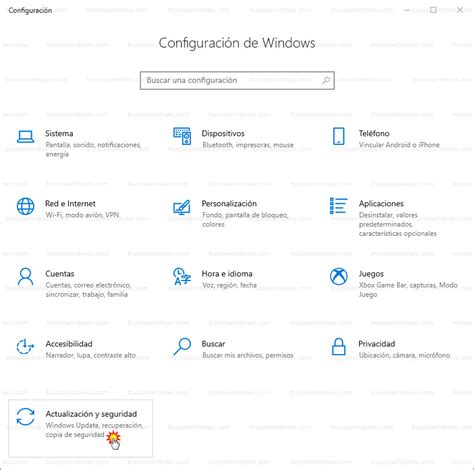Viewport: 474px width, 470px height.
Task: Click 'Buscar mis archivos, permisos' description
Action: click(x=248, y=355)
